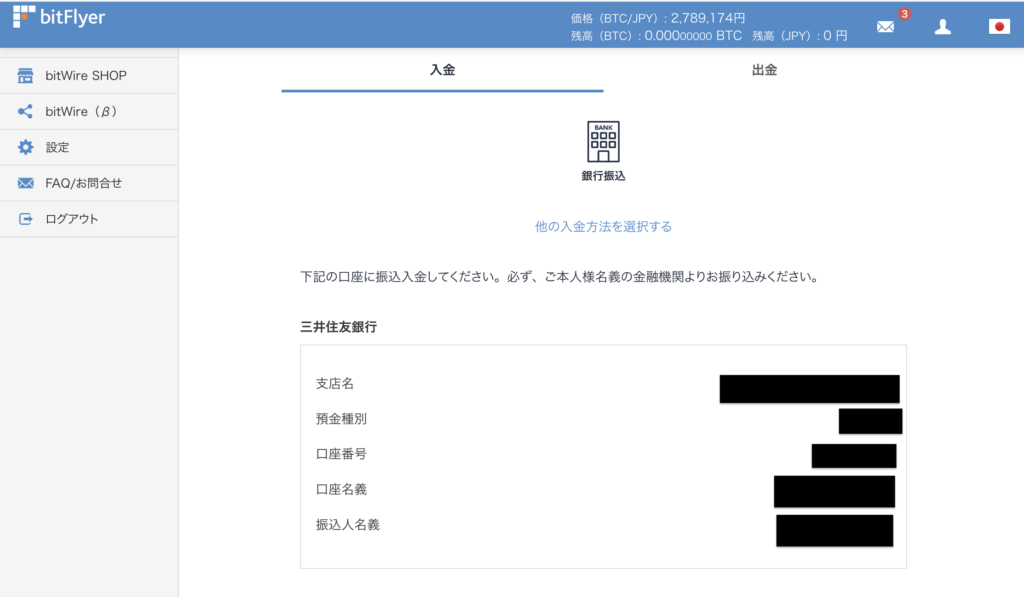
Task: Open 他の入金方法を選択する link
Action: tap(602, 226)
